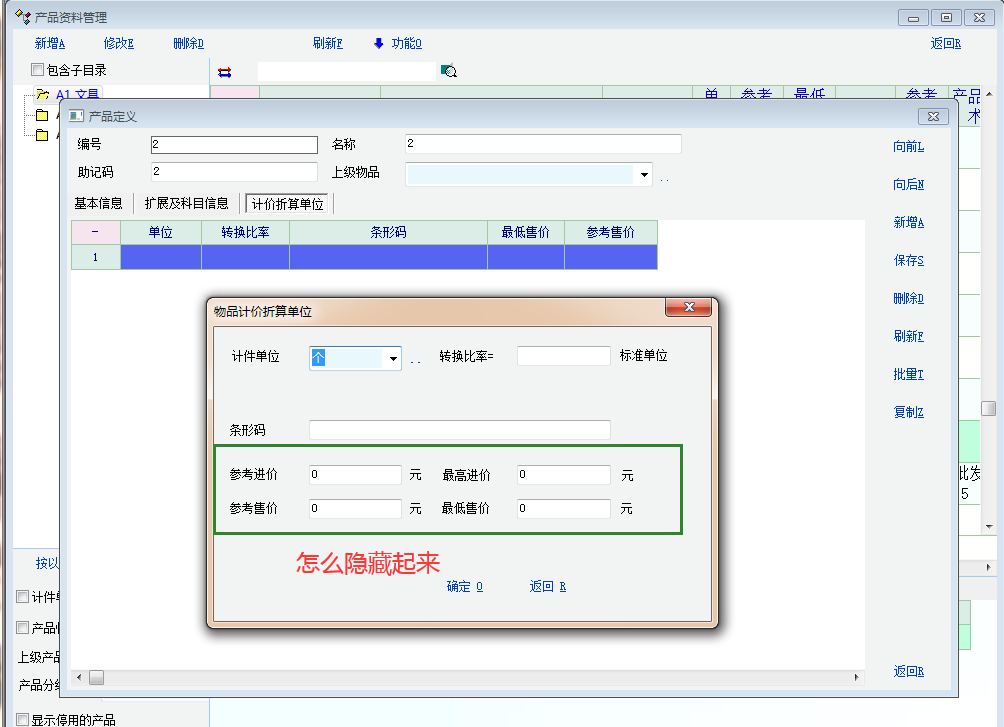Click the blue down-arrow 功能 icon

(379, 43)
